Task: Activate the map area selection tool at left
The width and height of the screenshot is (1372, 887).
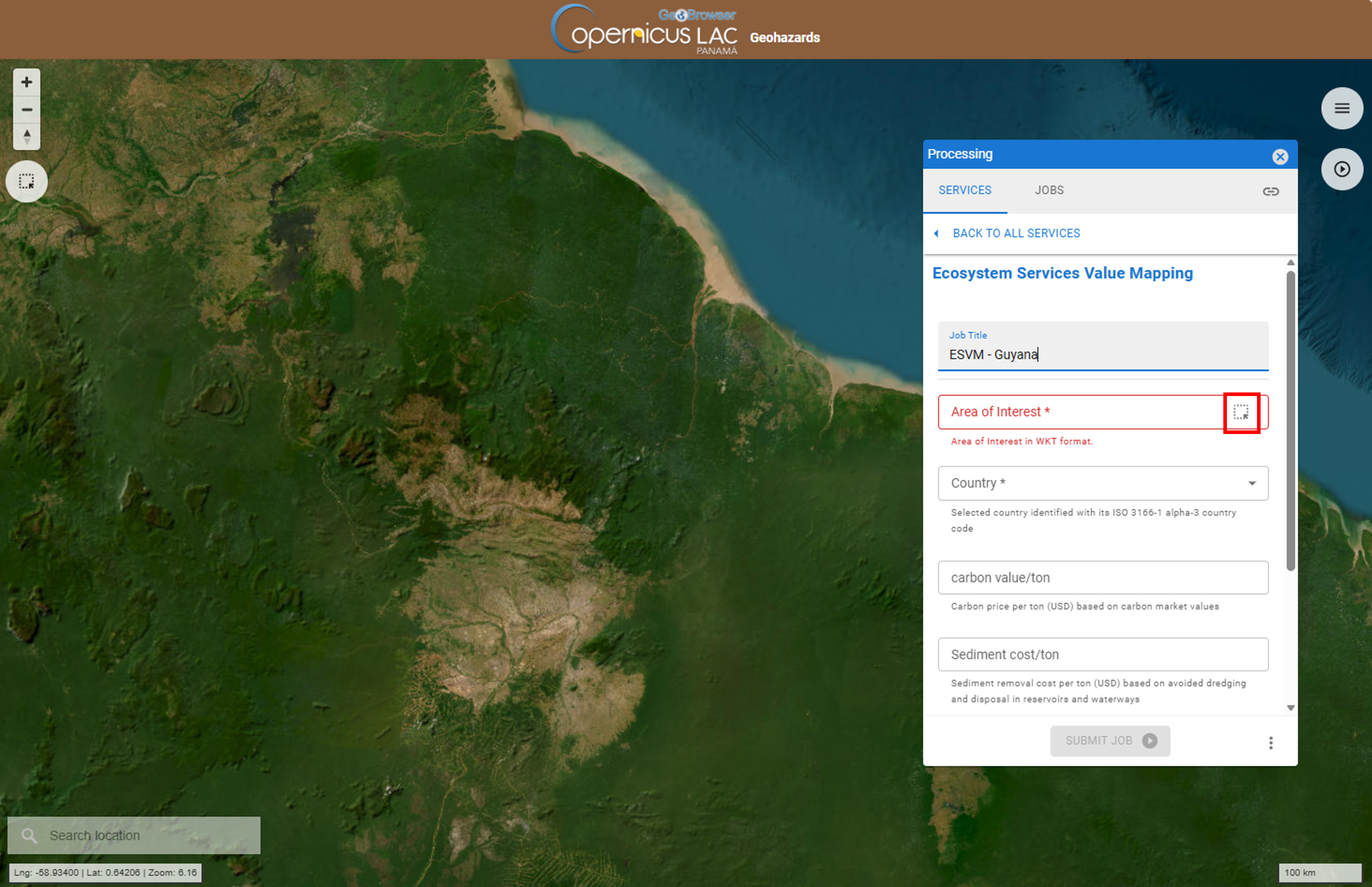Action: click(x=27, y=181)
